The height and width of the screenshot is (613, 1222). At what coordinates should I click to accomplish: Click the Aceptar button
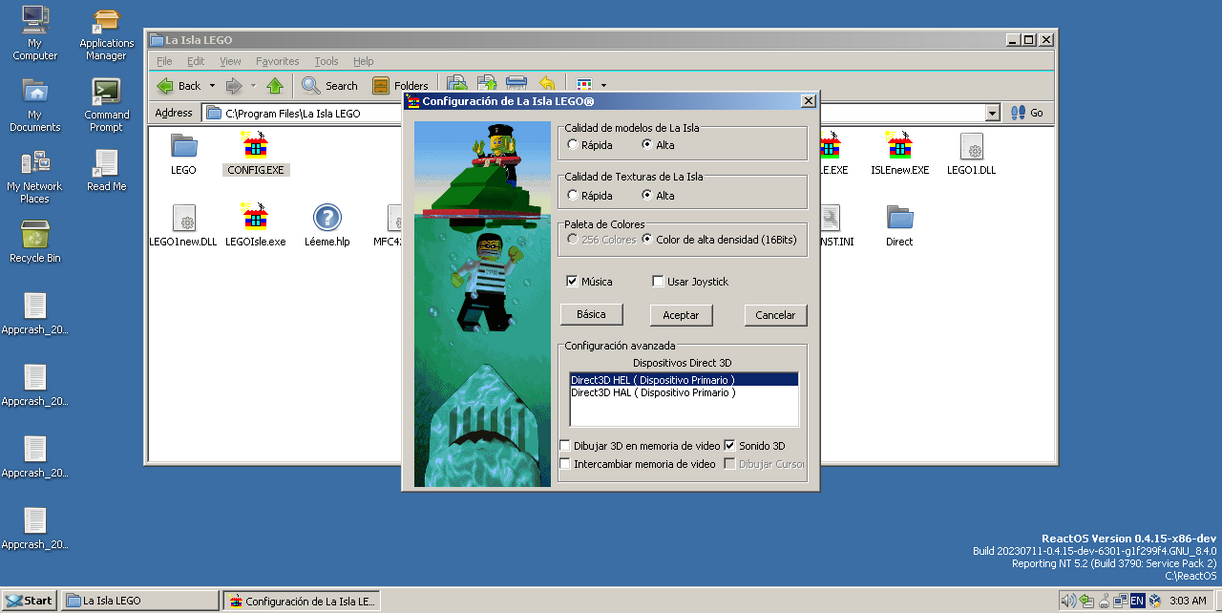pos(681,315)
